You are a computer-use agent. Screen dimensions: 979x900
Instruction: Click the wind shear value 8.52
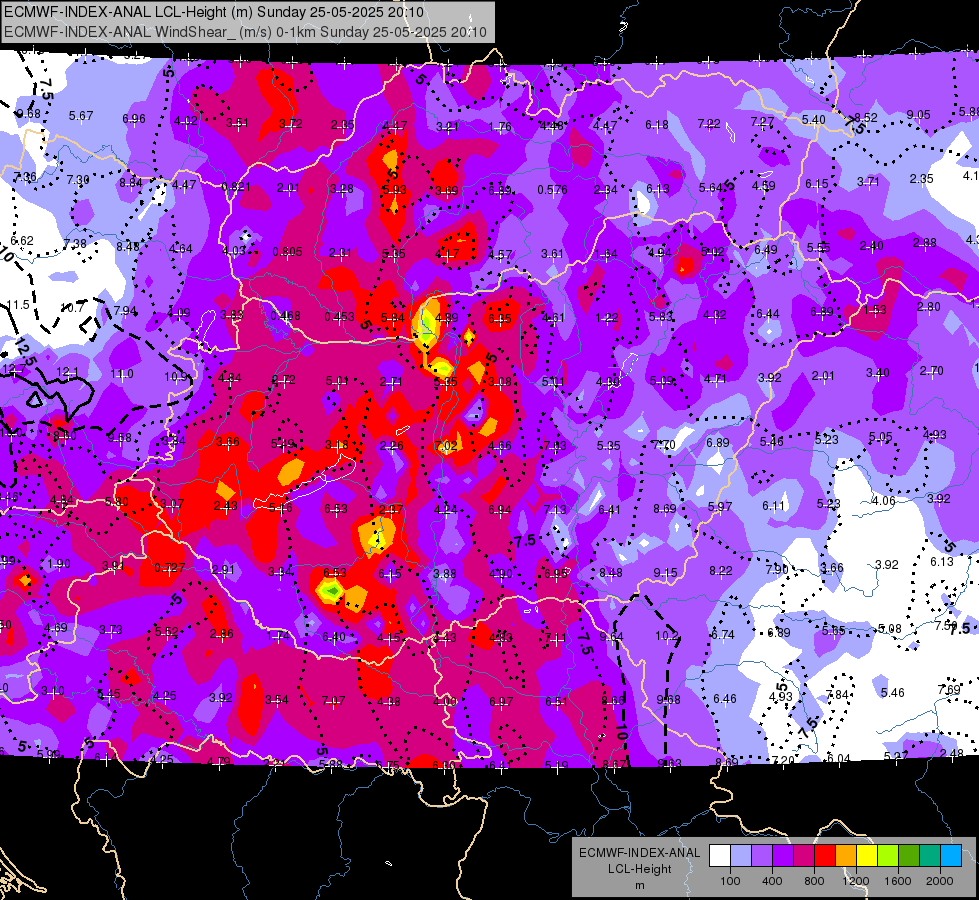866,117
